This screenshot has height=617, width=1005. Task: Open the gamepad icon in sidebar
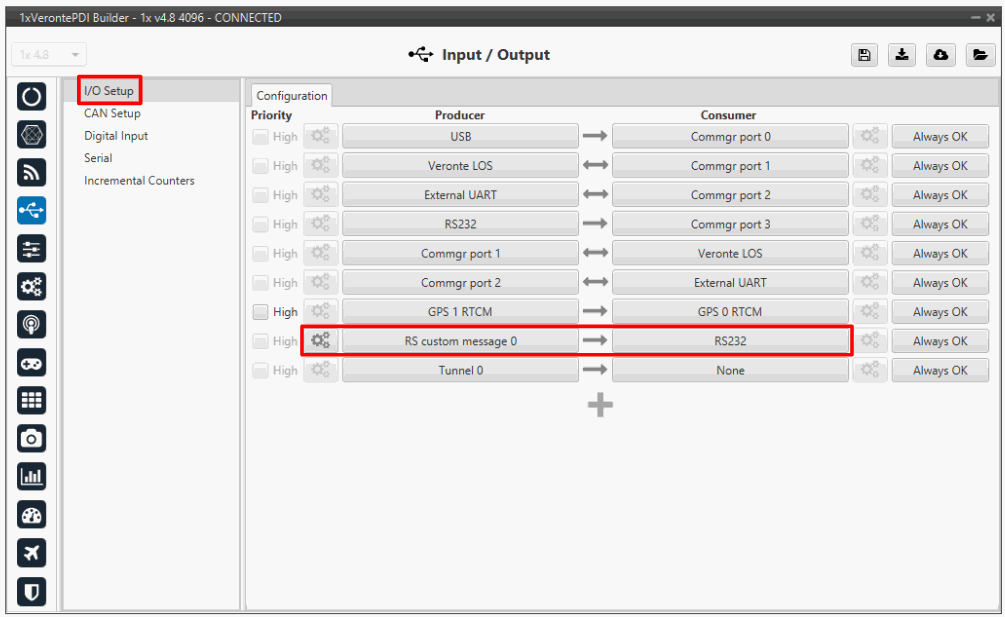point(32,362)
